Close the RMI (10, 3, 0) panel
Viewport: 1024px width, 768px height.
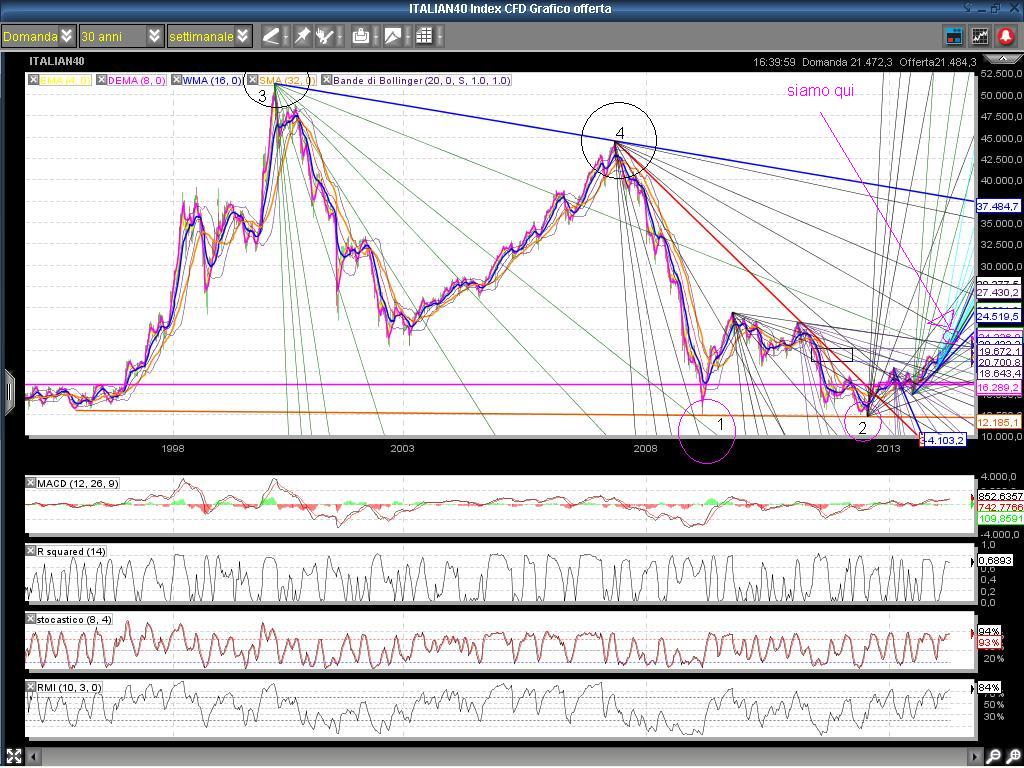point(31,687)
